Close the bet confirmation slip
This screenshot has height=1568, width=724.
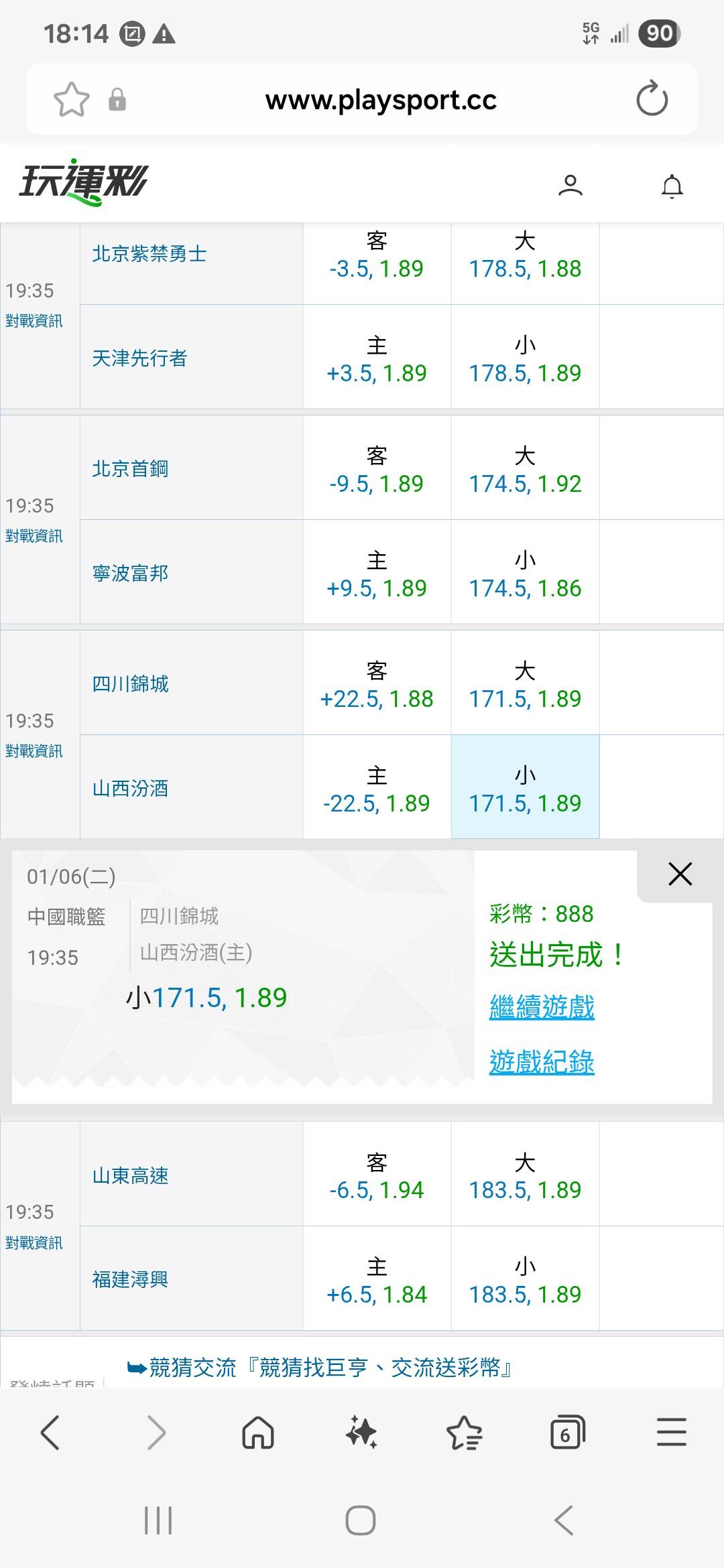pyautogui.click(x=680, y=874)
